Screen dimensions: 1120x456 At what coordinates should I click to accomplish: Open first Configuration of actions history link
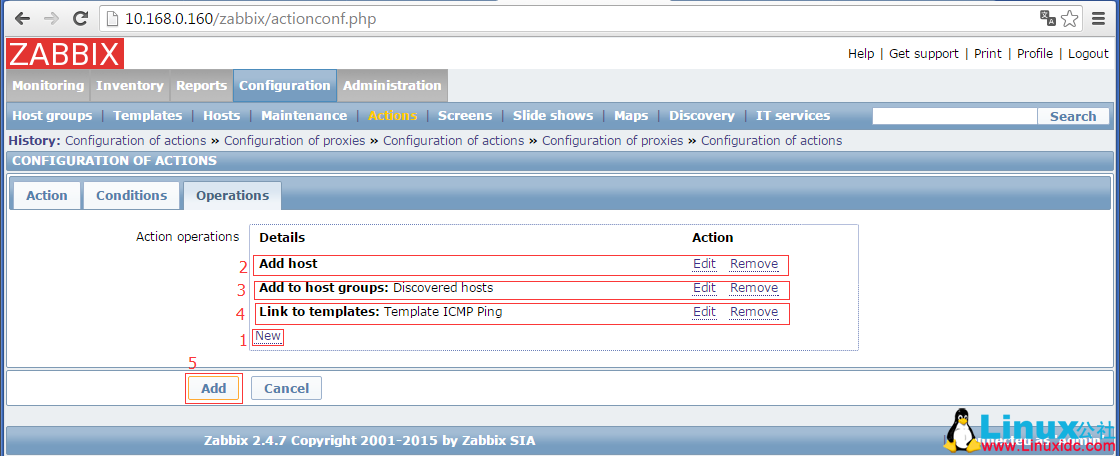pos(136,141)
